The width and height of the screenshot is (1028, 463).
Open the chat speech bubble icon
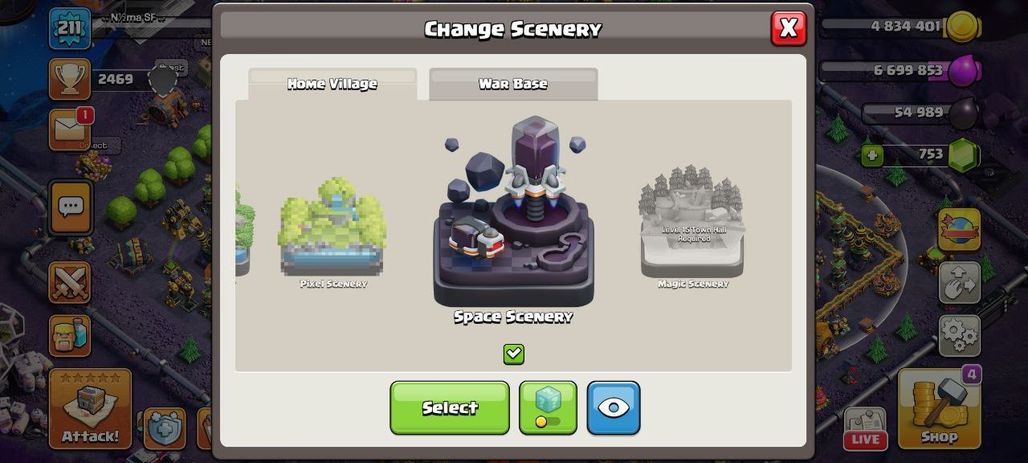[70, 207]
